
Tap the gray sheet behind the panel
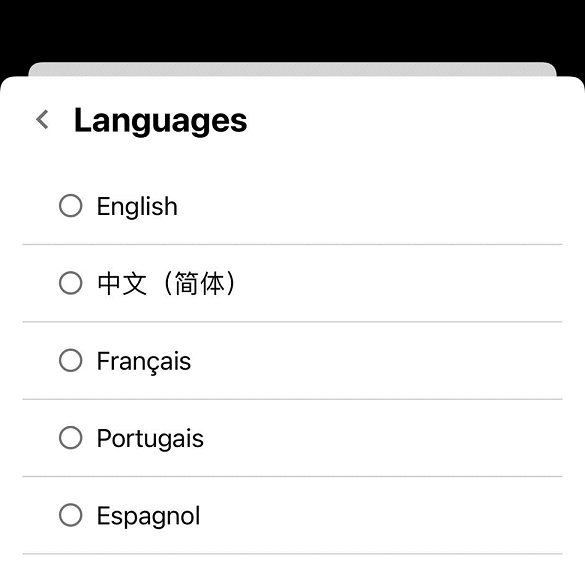(x=292, y=69)
